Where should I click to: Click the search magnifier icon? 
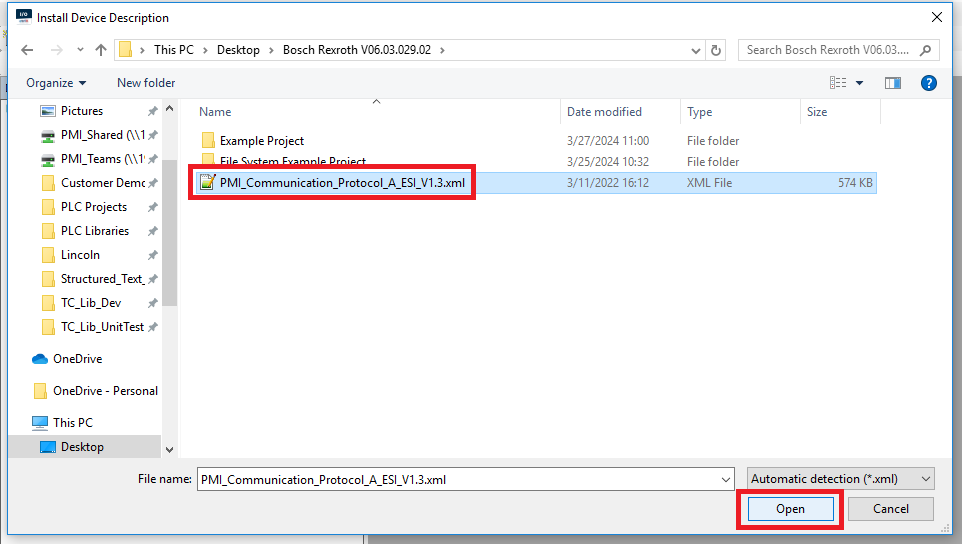pyautogui.click(x=926, y=50)
